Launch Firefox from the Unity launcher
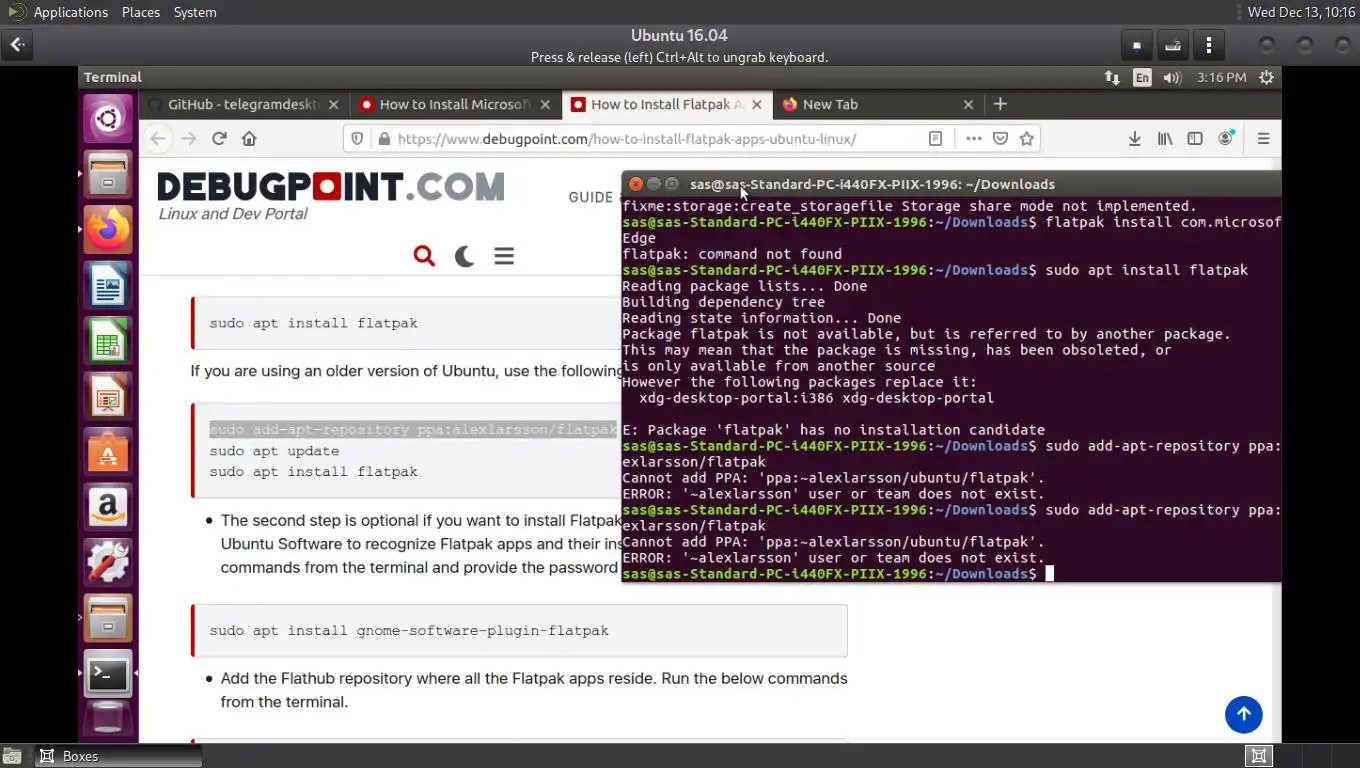Screen dimensions: 1360x768 pos(108,231)
